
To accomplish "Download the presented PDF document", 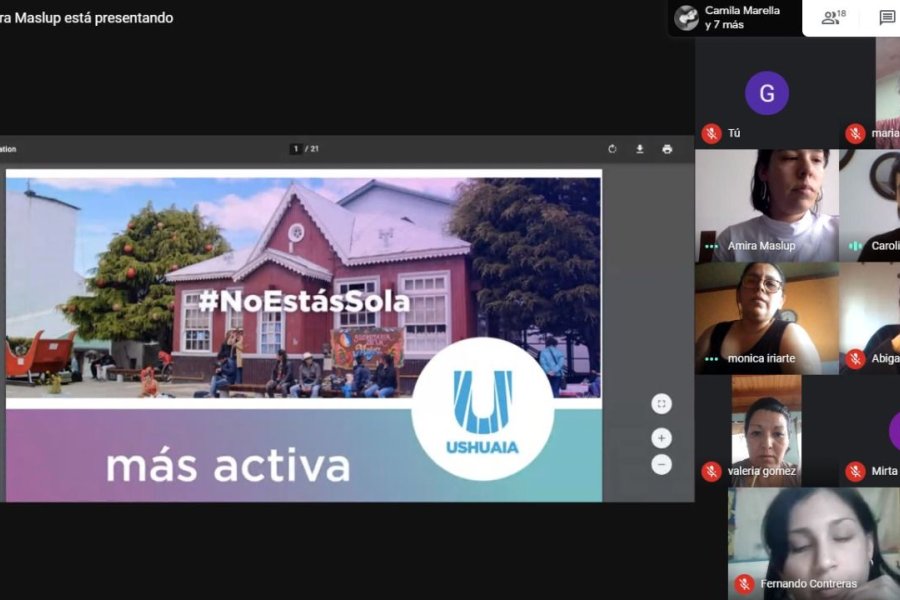I will click(639, 149).
